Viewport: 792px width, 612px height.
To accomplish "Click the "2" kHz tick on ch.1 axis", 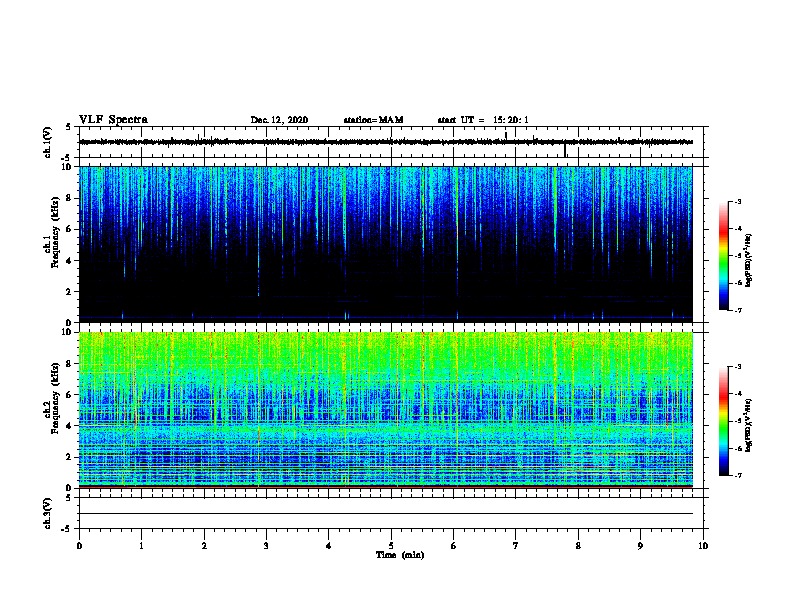I will coord(69,292).
